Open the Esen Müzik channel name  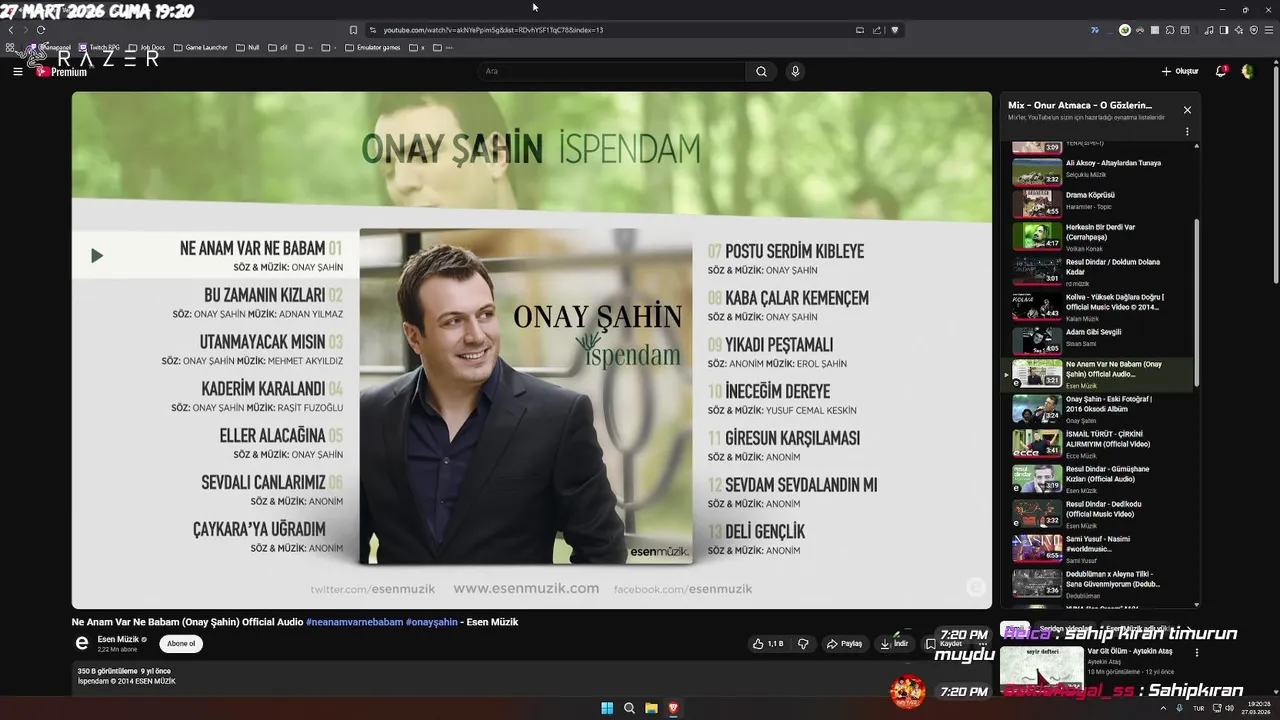tap(118, 639)
